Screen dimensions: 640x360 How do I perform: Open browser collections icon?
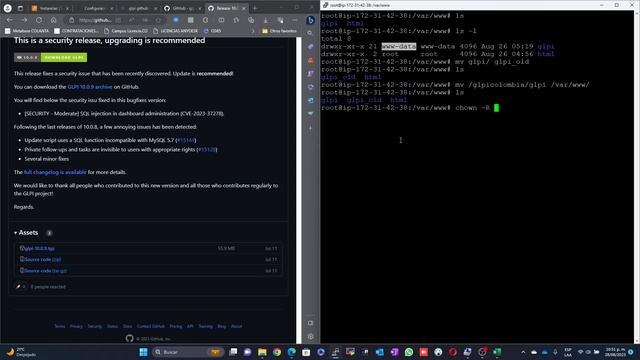click(x=251, y=20)
